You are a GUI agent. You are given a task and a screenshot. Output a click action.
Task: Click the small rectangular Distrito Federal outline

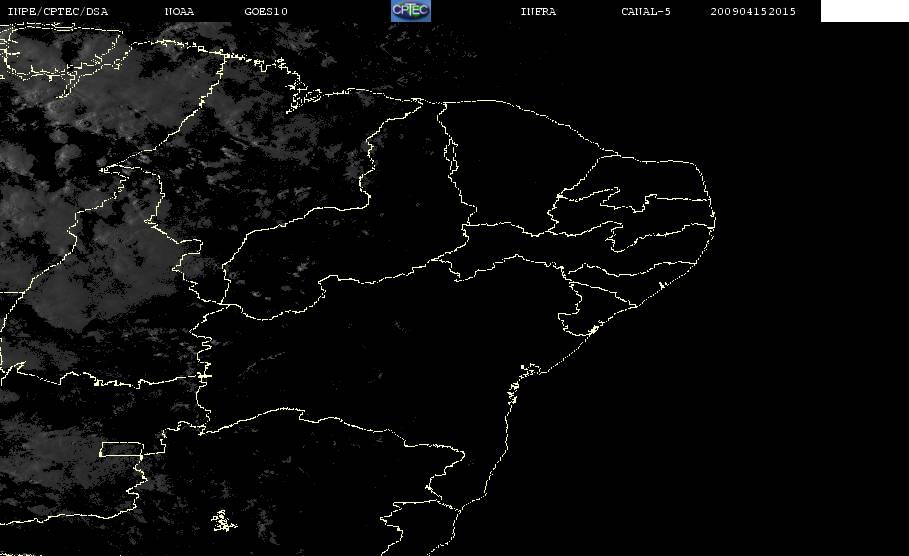tap(122, 449)
